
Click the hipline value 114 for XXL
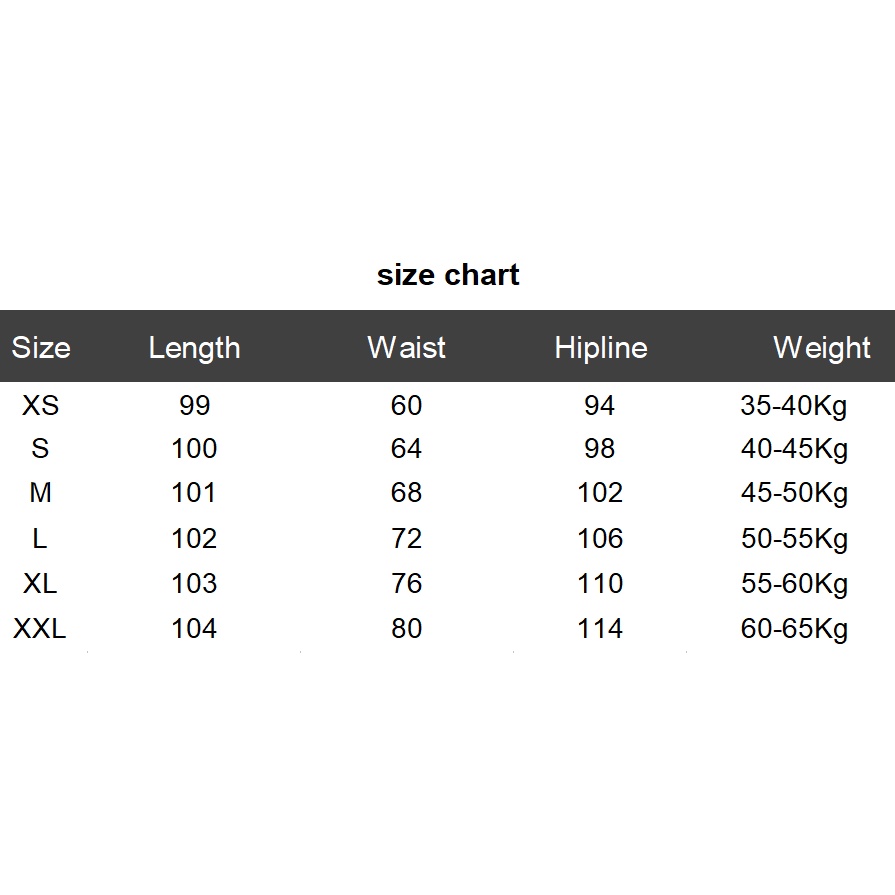[x=600, y=628]
